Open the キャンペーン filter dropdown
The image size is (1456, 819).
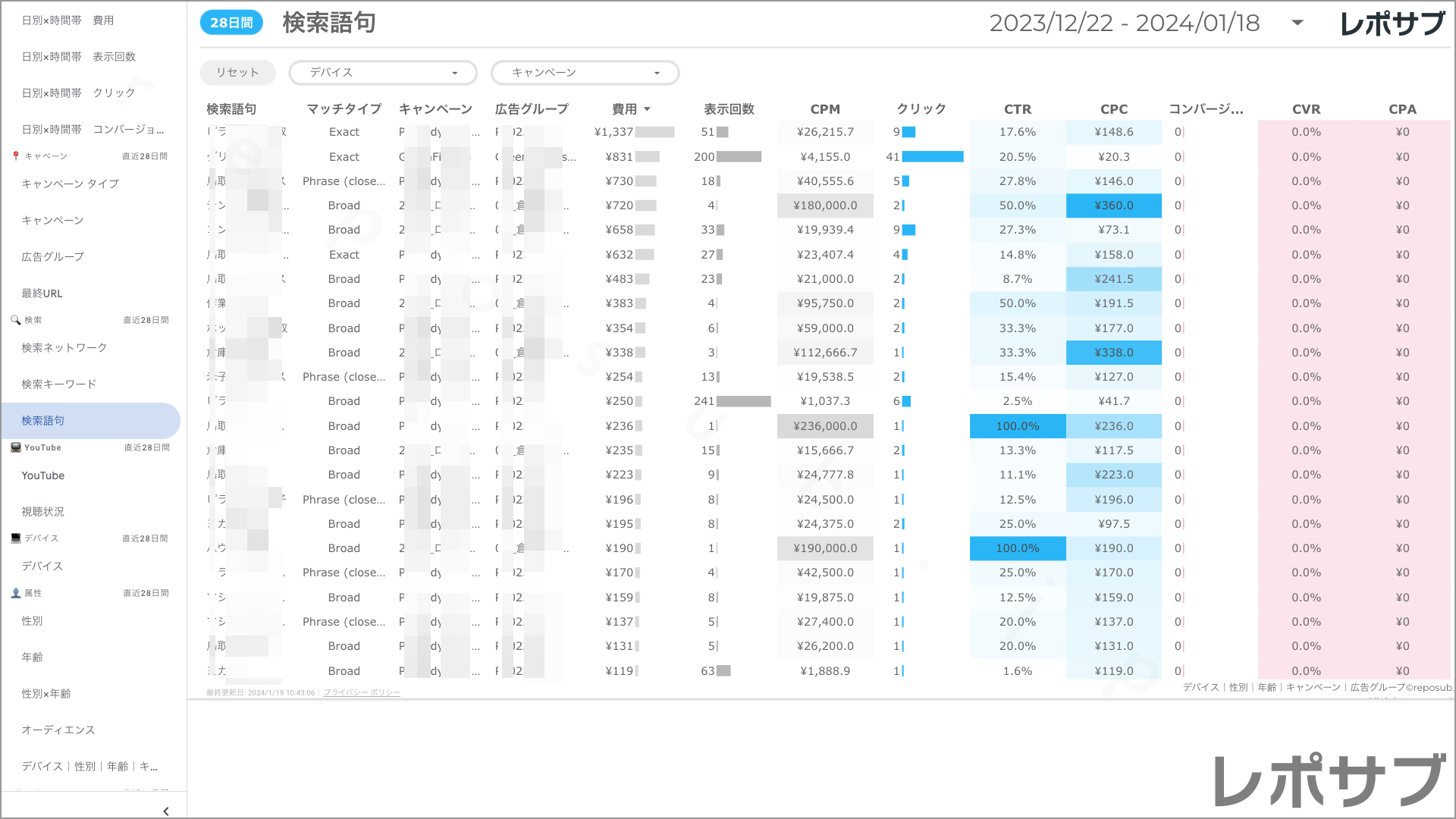(x=585, y=73)
